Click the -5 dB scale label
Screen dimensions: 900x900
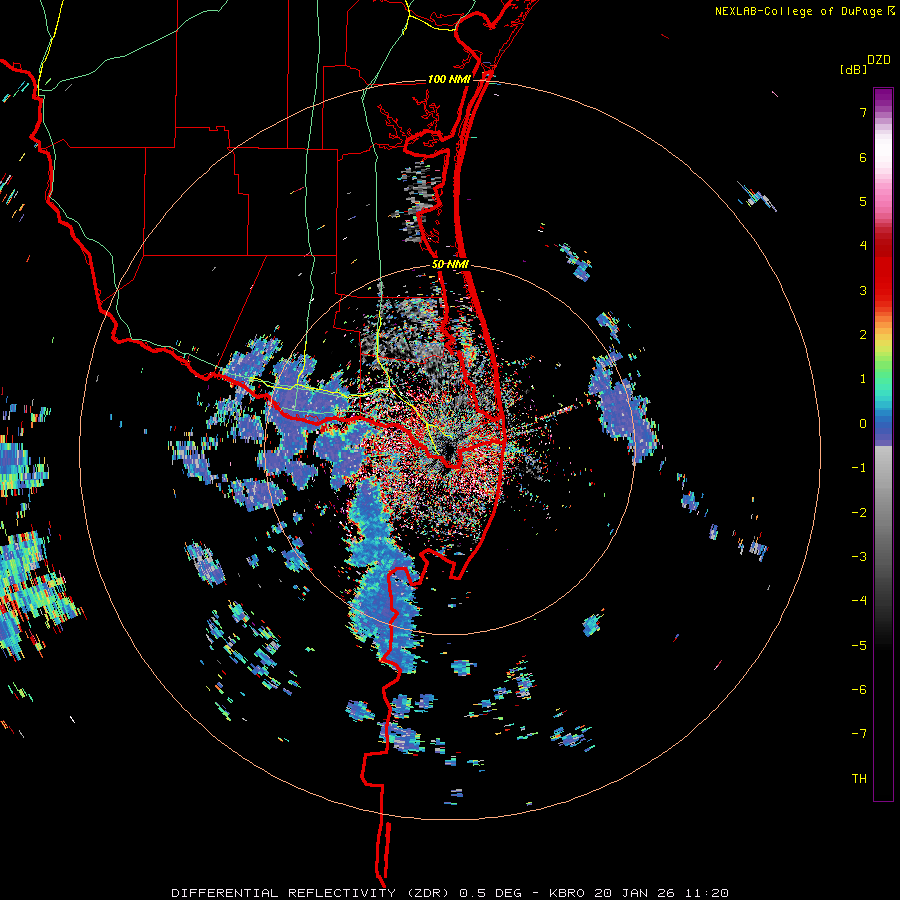click(x=859, y=646)
